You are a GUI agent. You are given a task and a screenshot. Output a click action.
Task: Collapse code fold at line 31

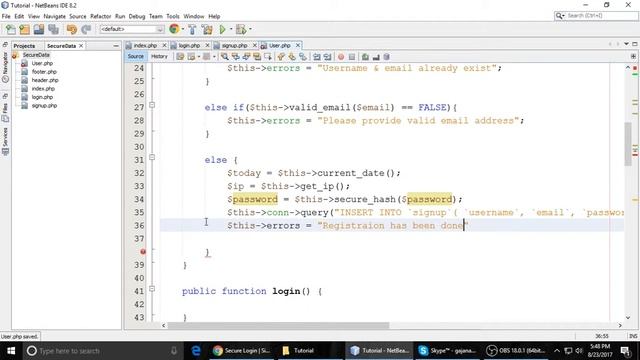click(x=152, y=157)
